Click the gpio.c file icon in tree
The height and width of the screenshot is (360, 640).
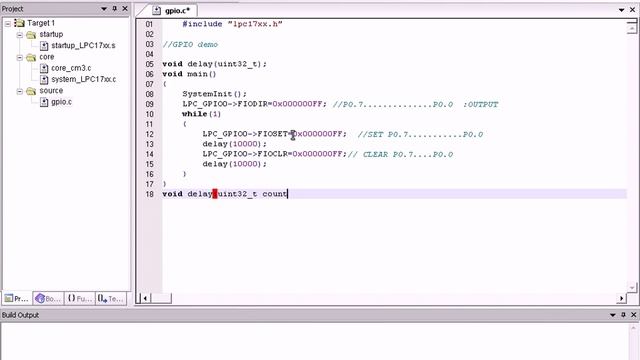coord(44,102)
